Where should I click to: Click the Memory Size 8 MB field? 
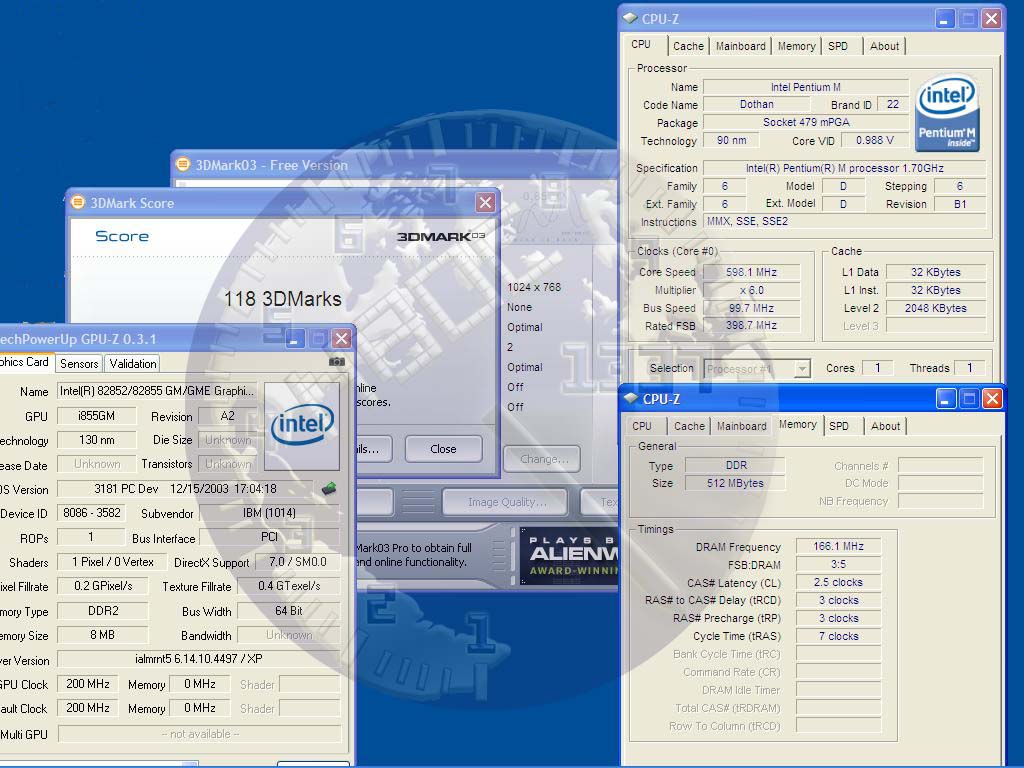pyautogui.click(x=103, y=635)
